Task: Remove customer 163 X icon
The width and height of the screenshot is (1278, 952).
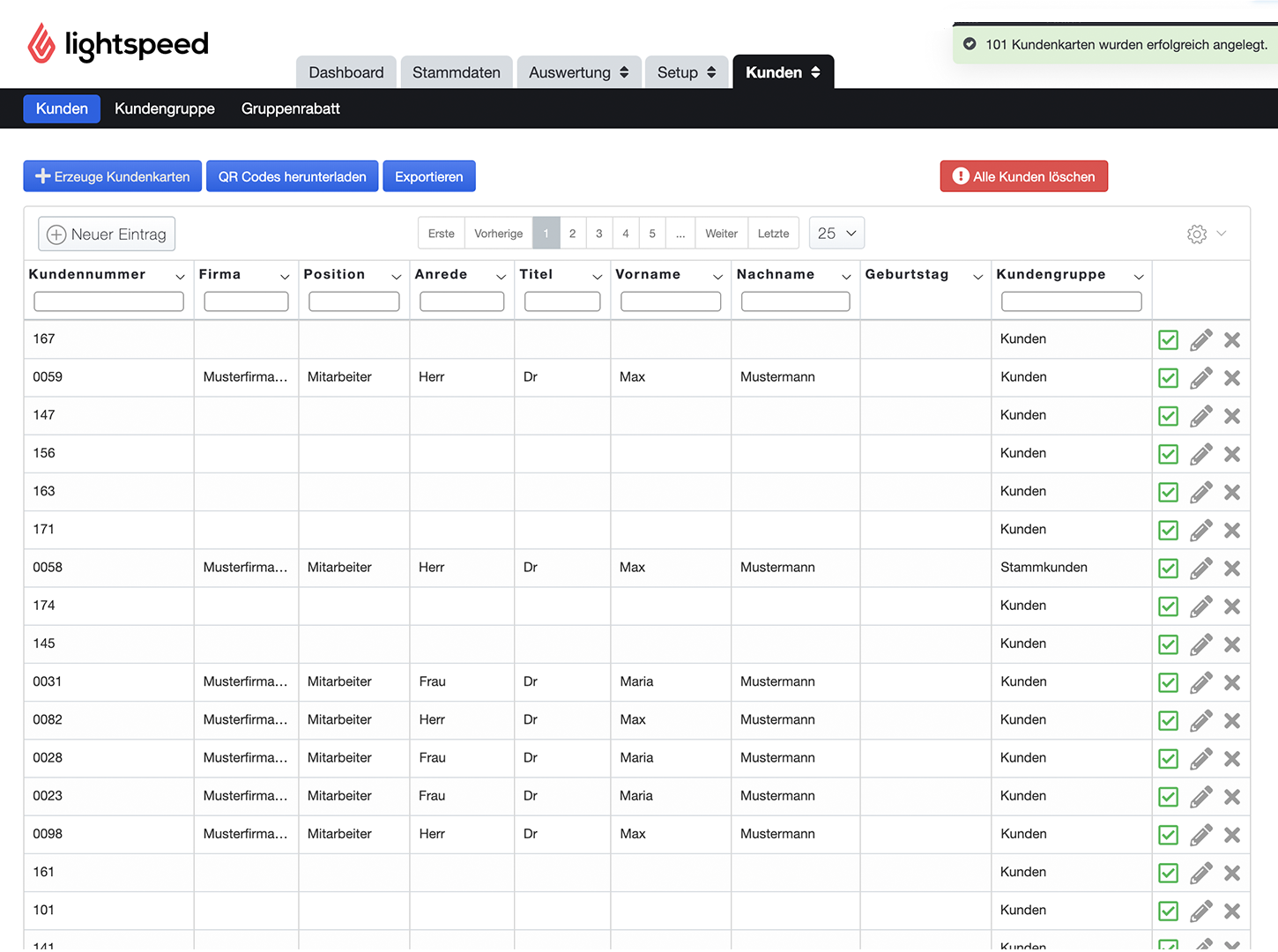Action: [x=1232, y=492]
